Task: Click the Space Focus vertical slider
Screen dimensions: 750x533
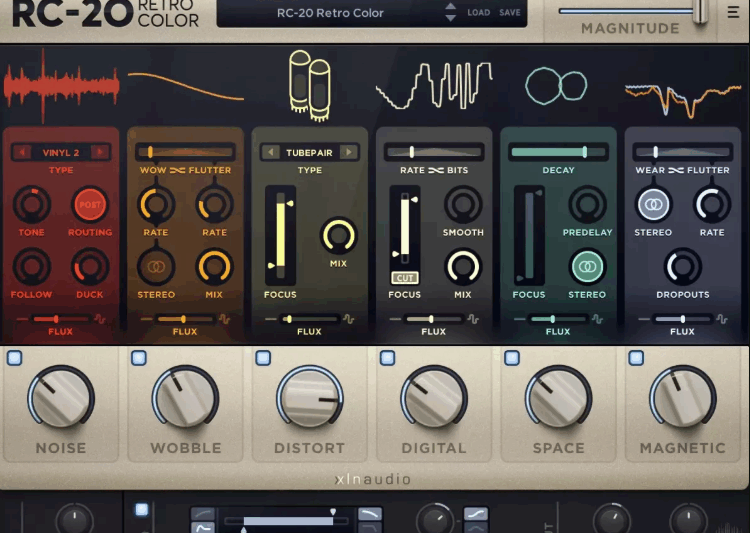Action: (529, 235)
